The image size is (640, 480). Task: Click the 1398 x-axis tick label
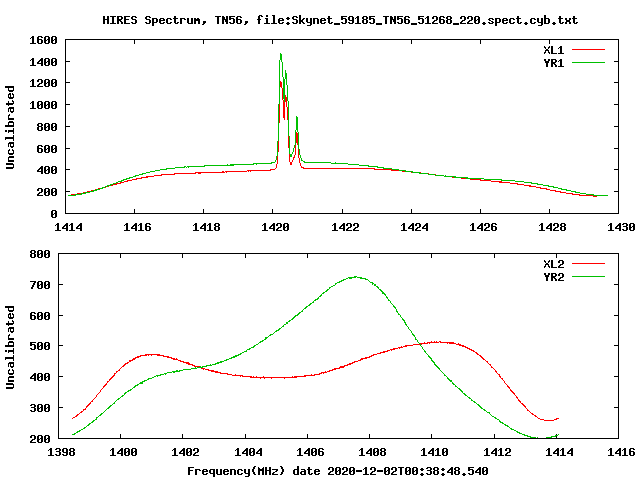[x=61, y=452]
